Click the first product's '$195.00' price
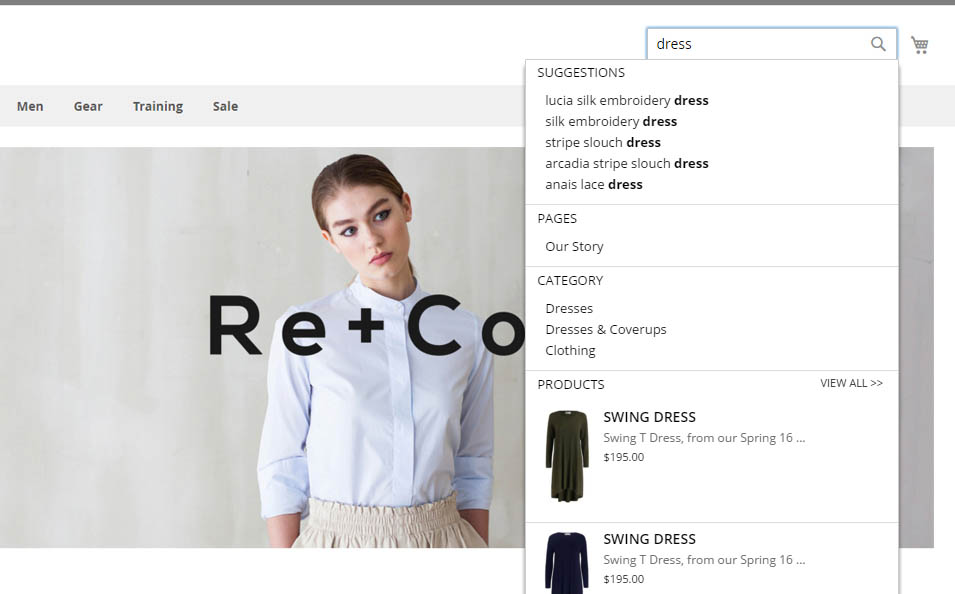Viewport: 955px width, 594px height. (x=623, y=457)
